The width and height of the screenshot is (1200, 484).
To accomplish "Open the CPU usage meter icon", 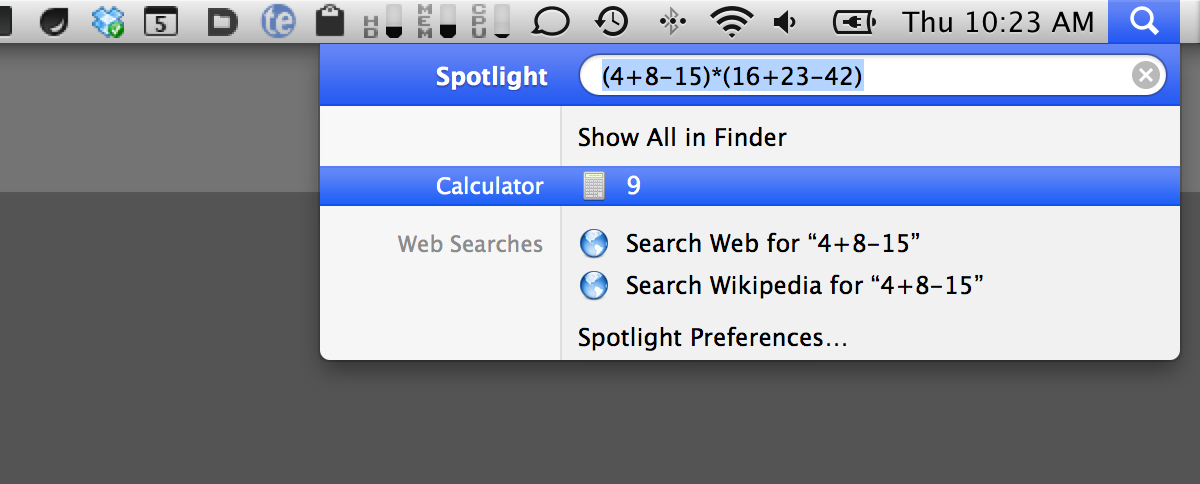I will 490,21.
